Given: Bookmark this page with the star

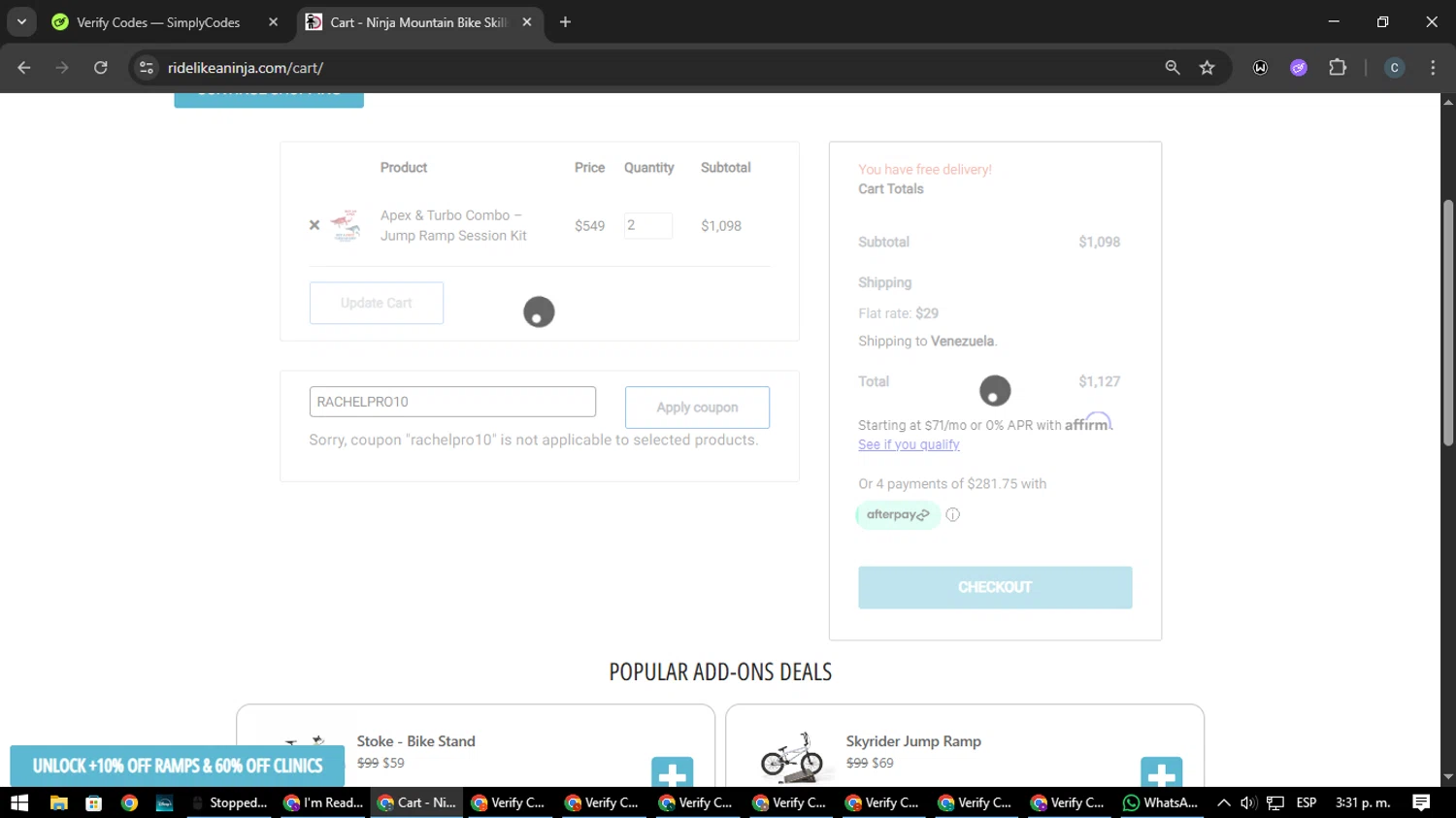Looking at the screenshot, I should pyautogui.click(x=1207, y=68).
